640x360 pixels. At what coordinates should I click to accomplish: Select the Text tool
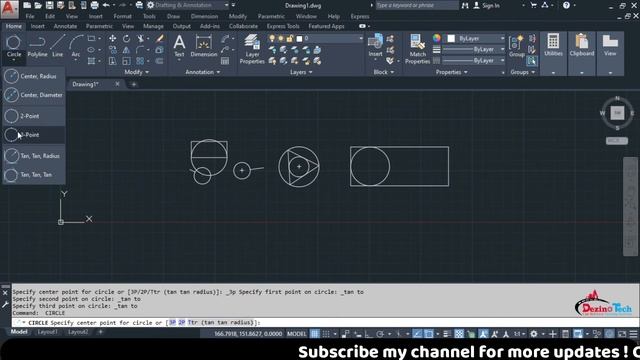click(x=179, y=46)
